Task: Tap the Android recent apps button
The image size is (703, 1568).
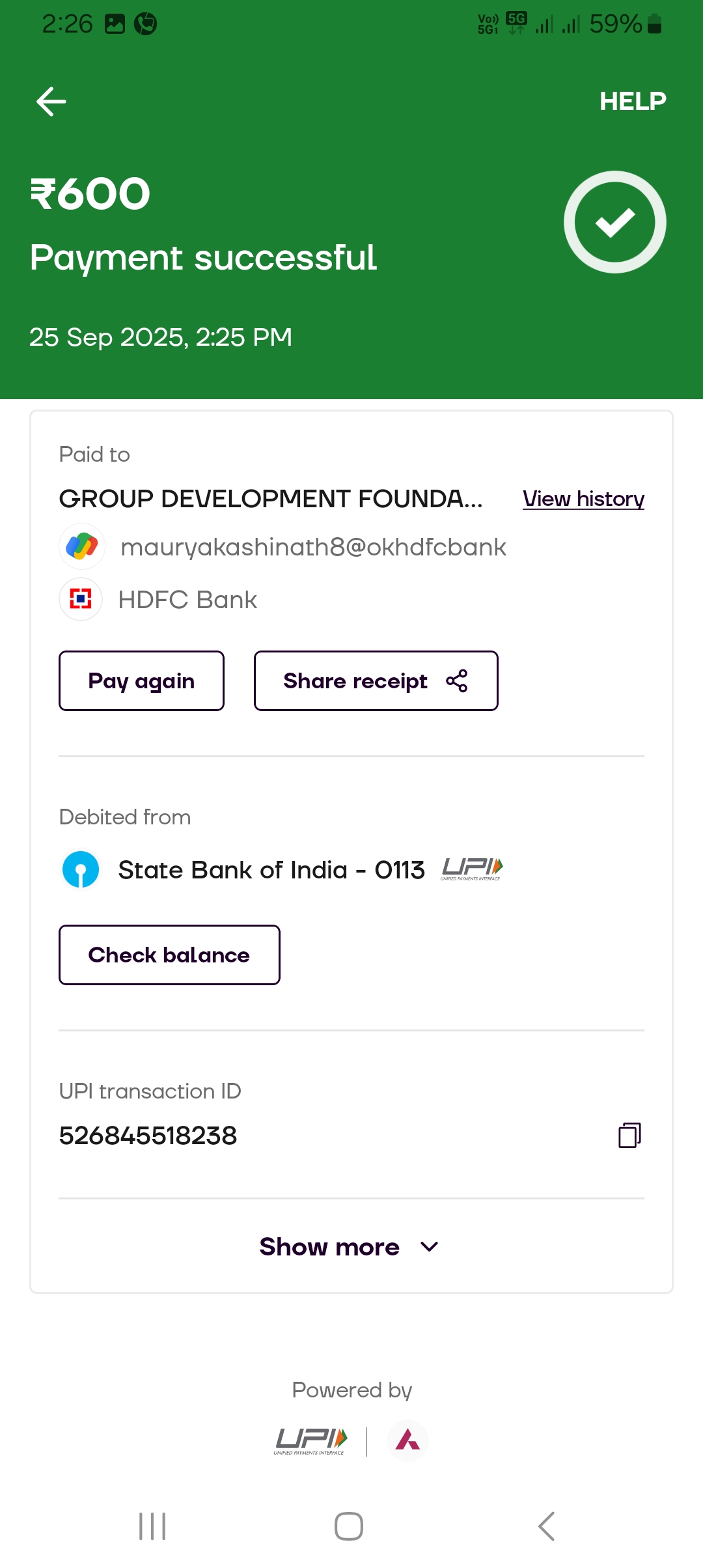Action: point(152,1526)
